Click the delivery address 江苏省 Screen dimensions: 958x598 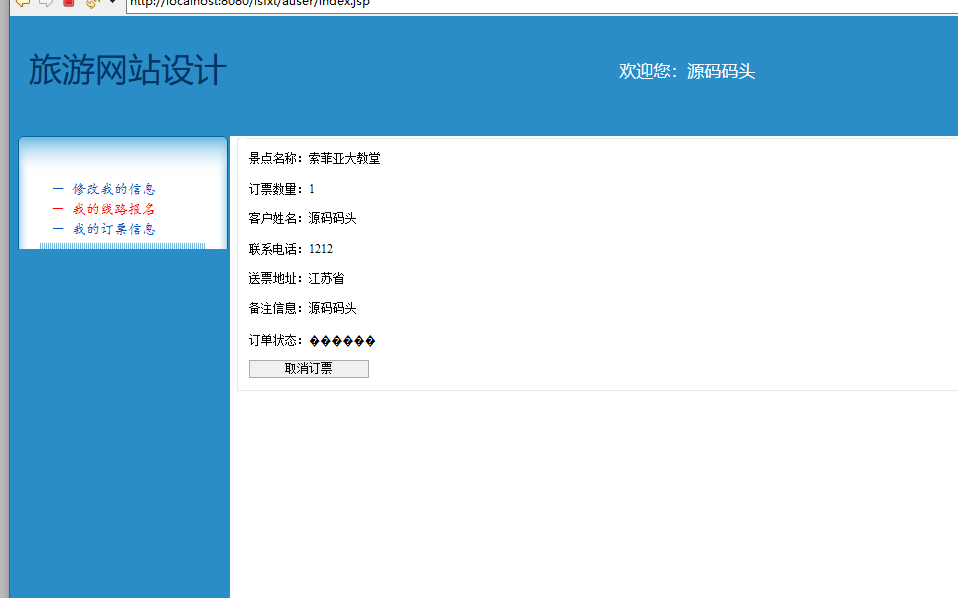tap(328, 277)
